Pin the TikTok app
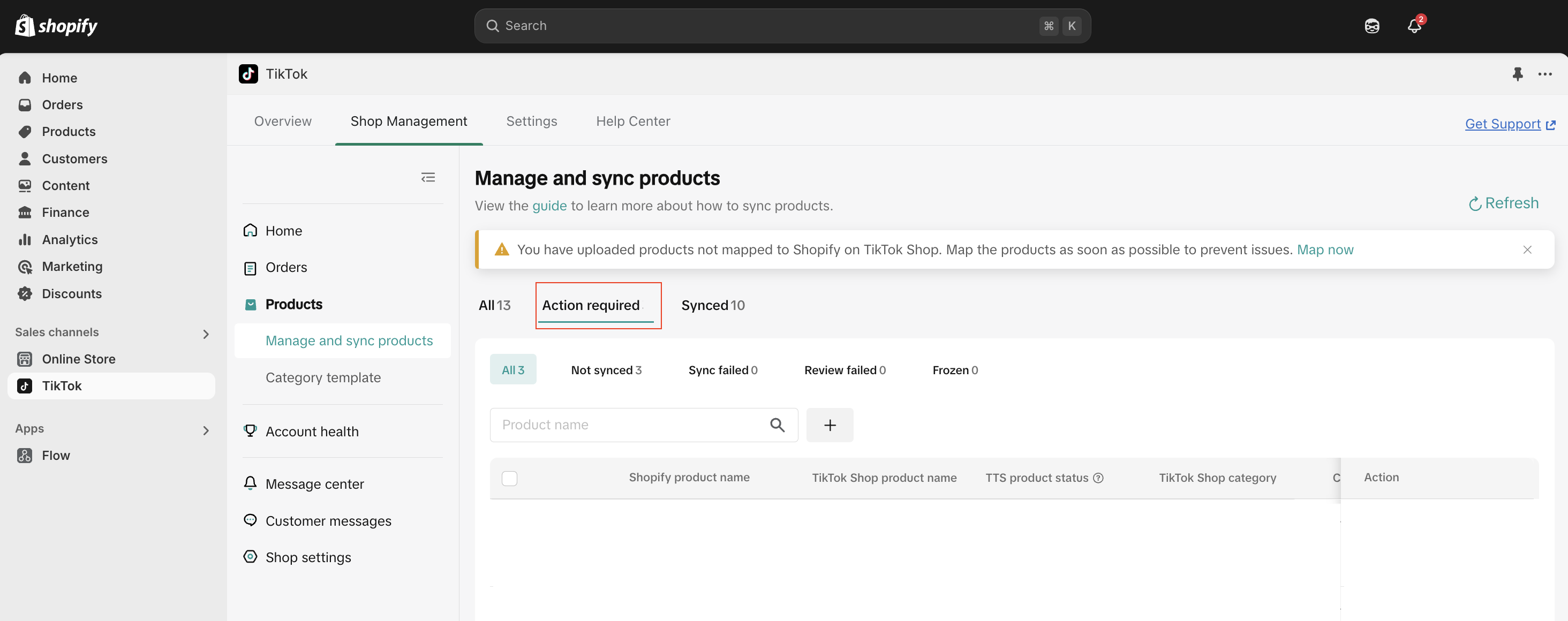 click(1518, 74)
